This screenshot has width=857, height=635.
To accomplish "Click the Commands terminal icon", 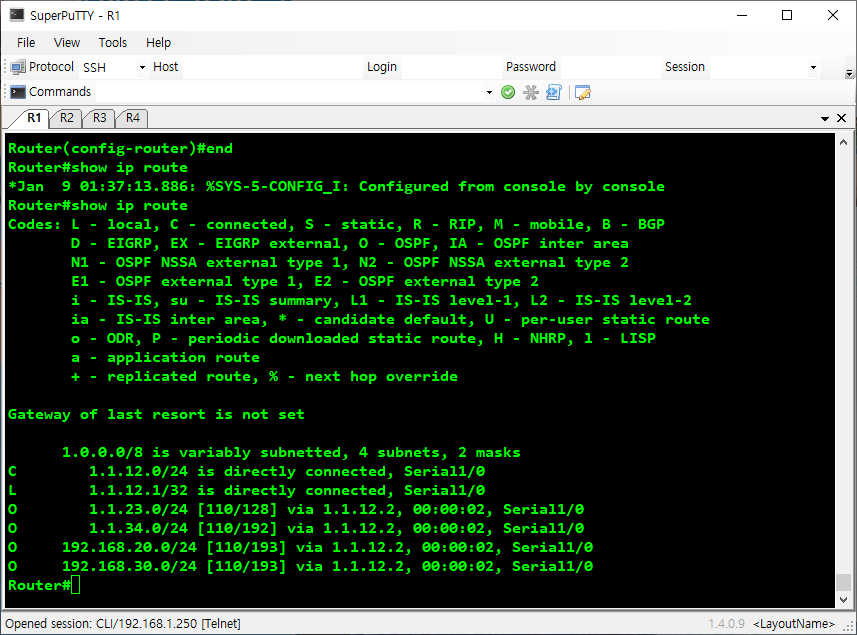I will (18, 92).
